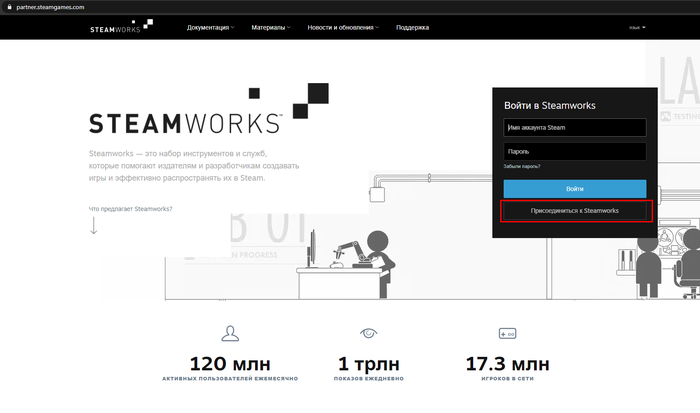Viewport: 700px width, 413px height.
Task: Click the gamepad icon above 17.3 млн
Action: tap(508, 334)
